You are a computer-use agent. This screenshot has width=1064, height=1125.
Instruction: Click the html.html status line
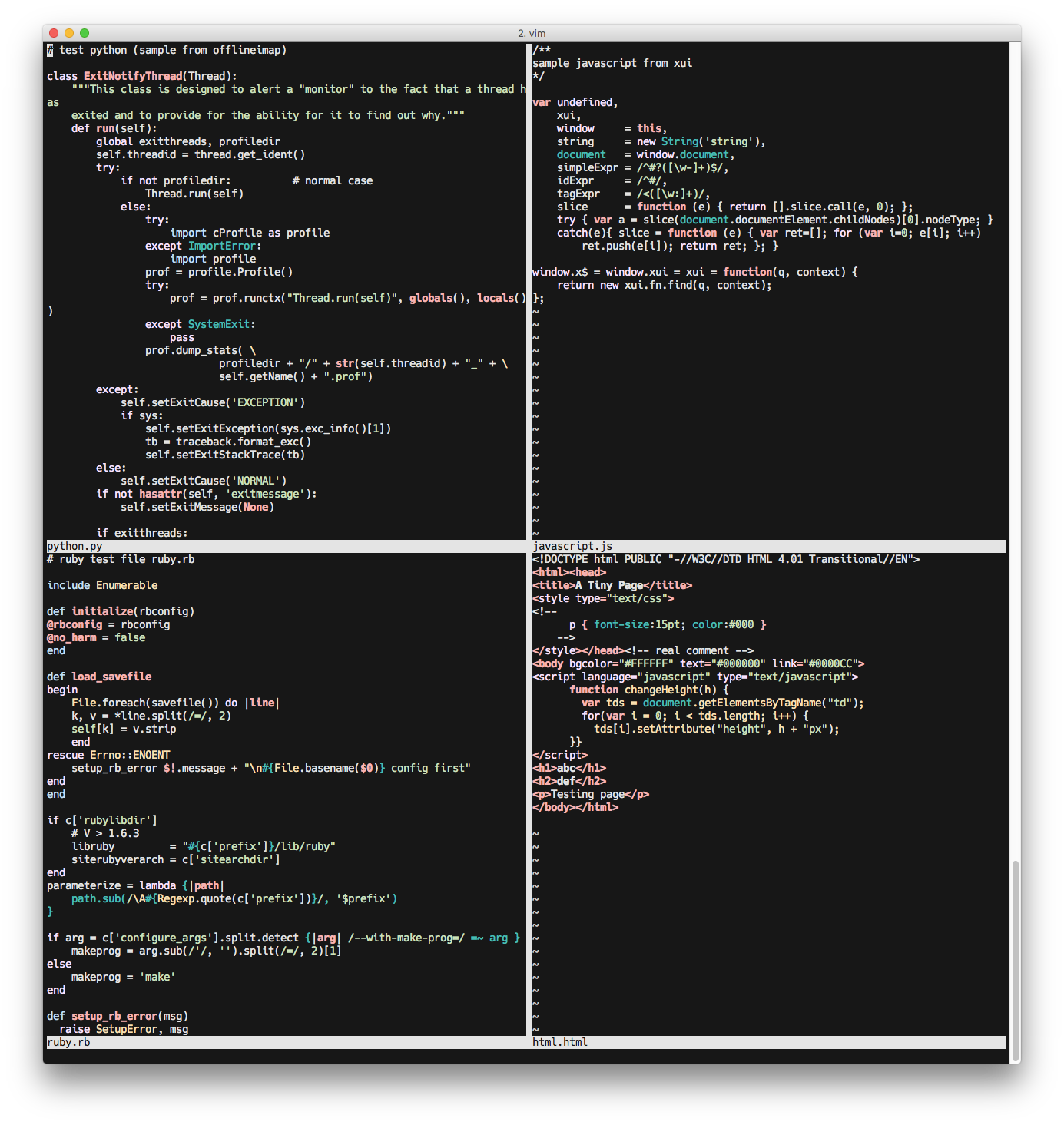pos(768,1042)
